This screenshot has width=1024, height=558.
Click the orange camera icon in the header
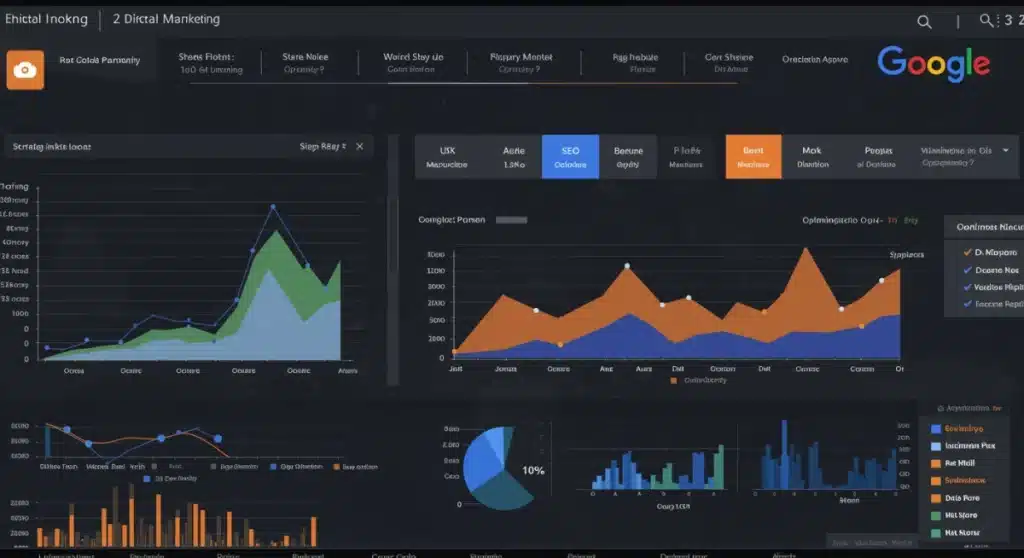[25, 68]
